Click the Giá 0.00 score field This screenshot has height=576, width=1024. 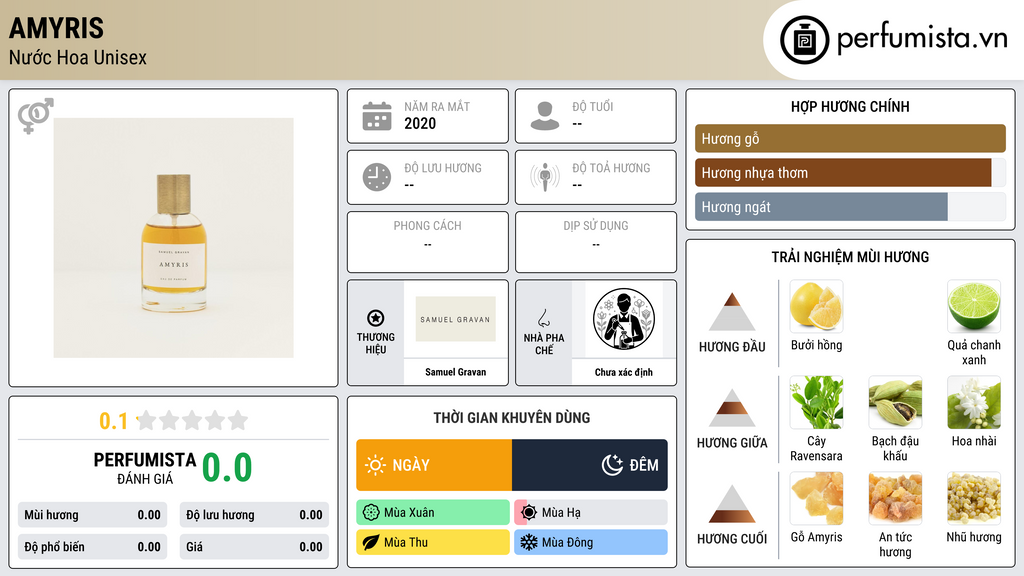254,547
